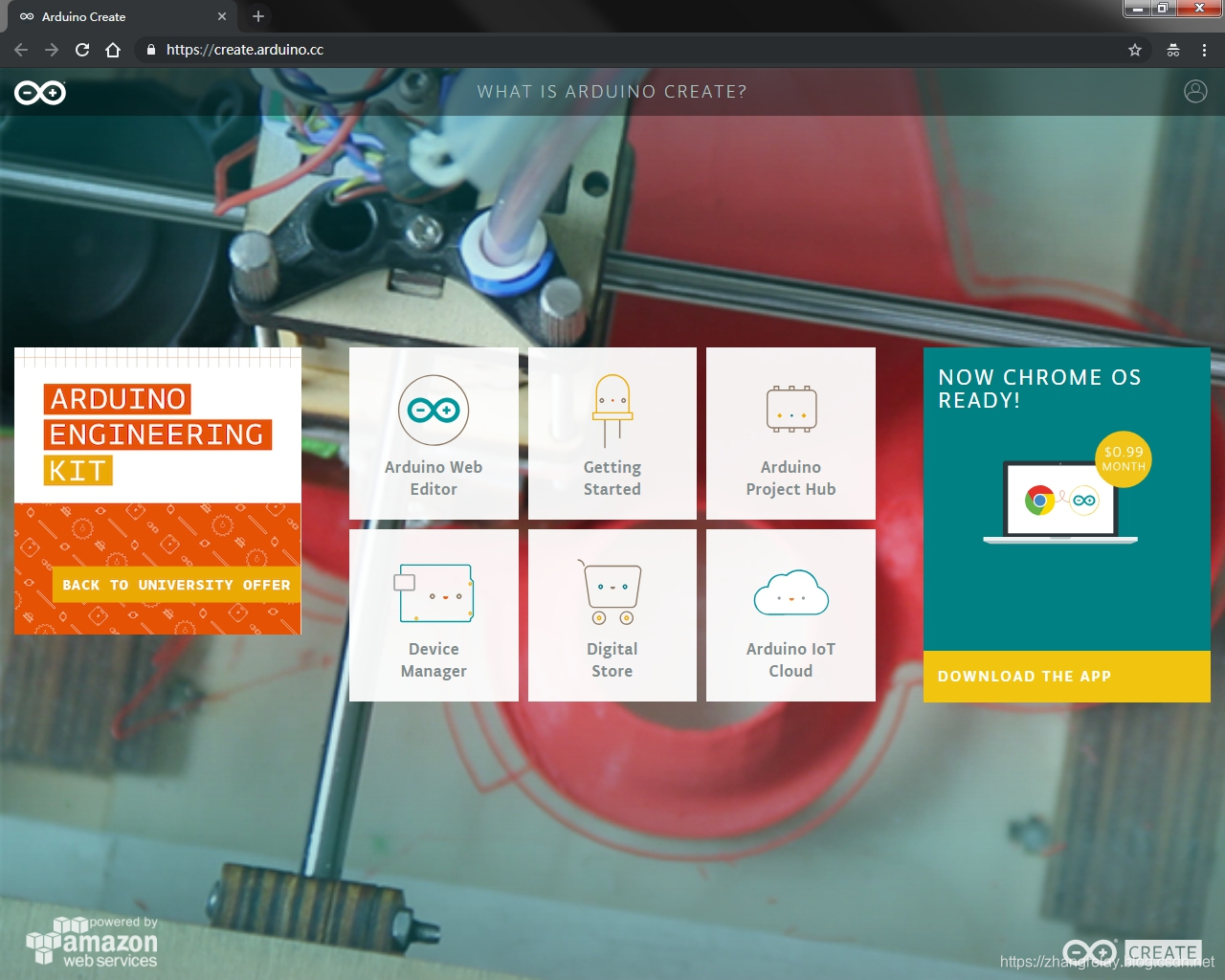The width and height of the screenshot is (1225, 980).
Task: Click the Arduino Engineering Kit banner title
Action: pos(157,434)
